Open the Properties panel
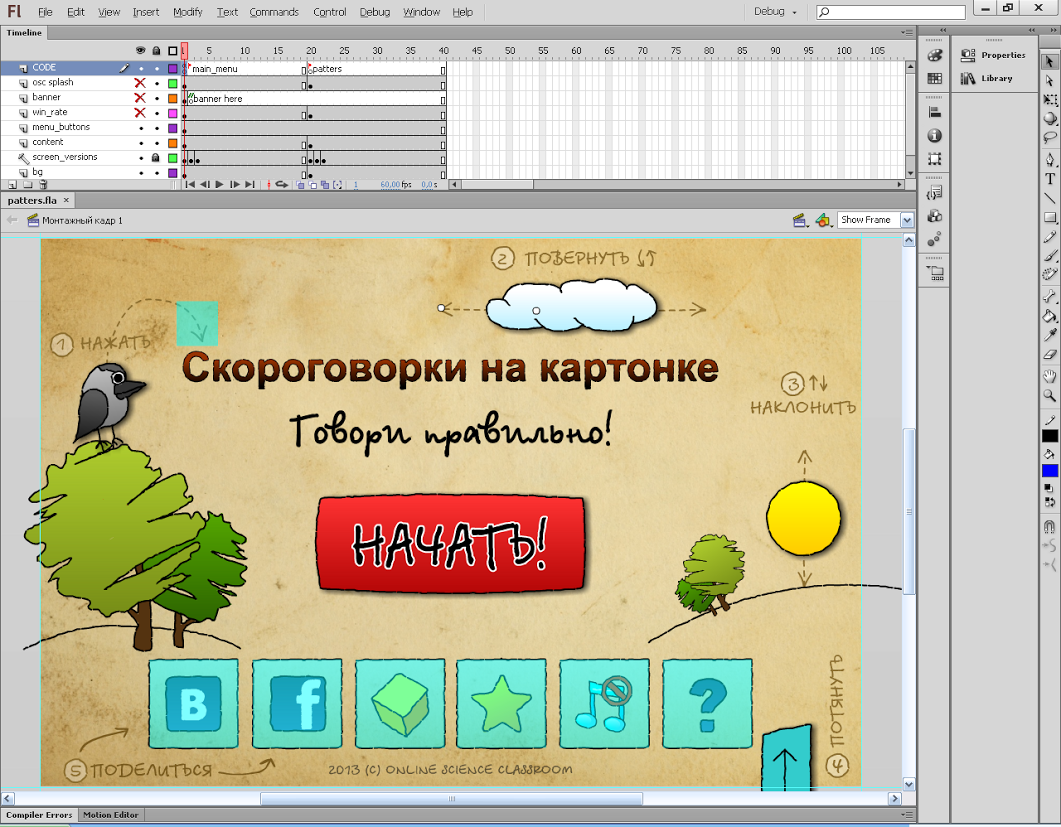The height and width of the screenshot is (827, 1061). pos(993,55)
